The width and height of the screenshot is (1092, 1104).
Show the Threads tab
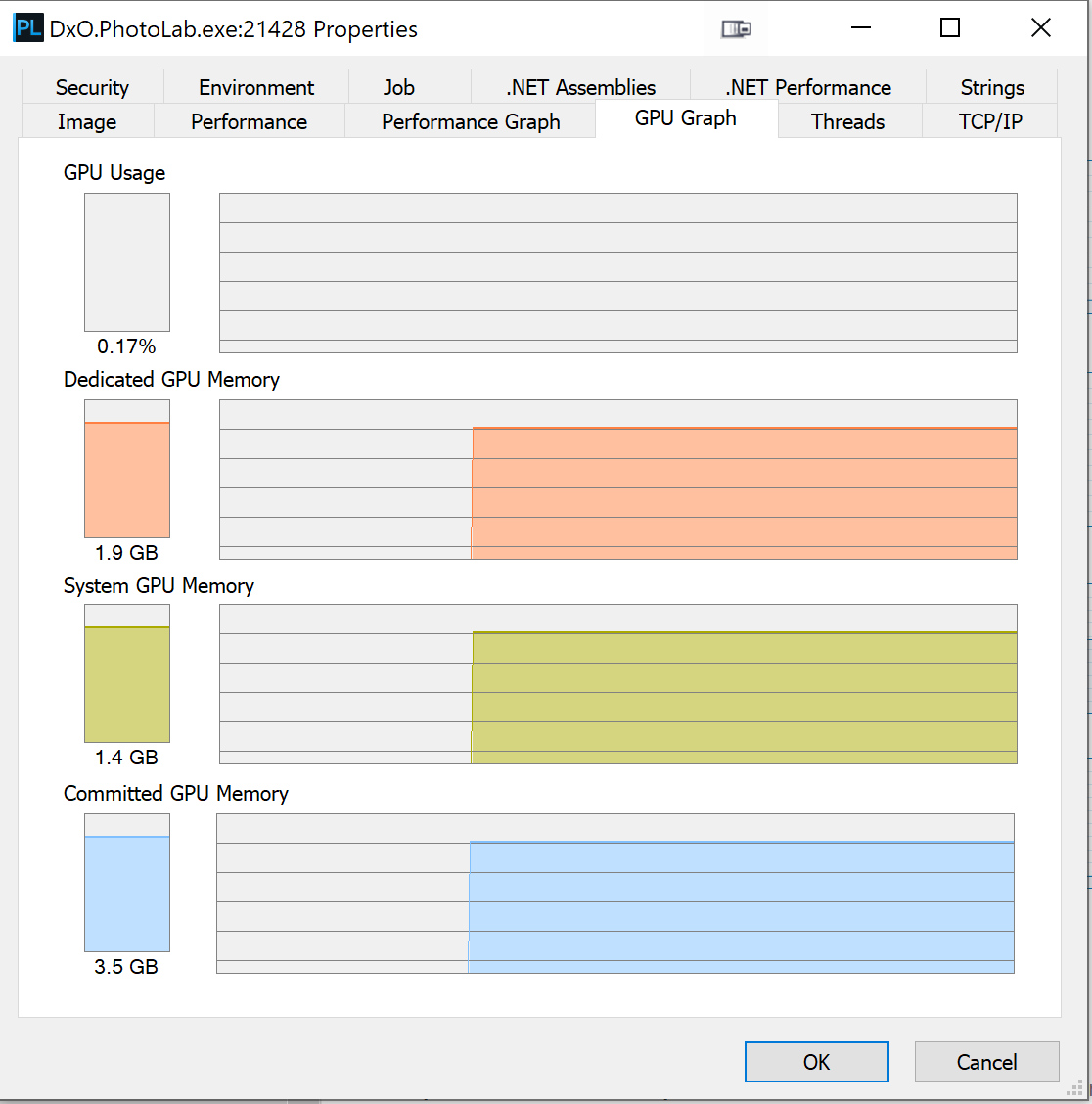[x=847, y=121]
